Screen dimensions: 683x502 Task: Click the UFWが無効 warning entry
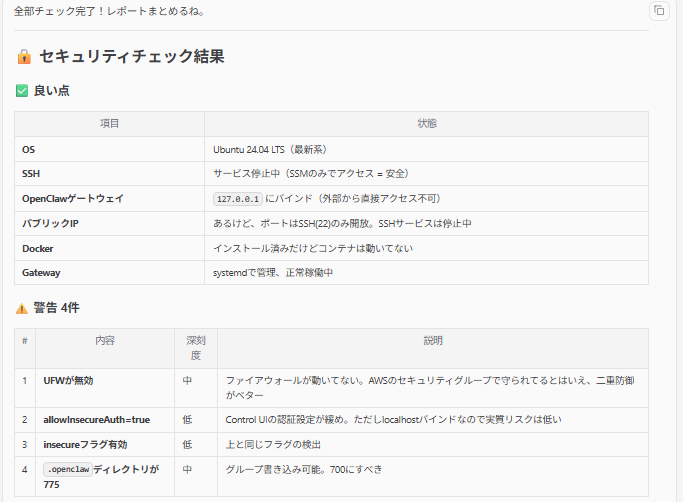coord(69,381)
